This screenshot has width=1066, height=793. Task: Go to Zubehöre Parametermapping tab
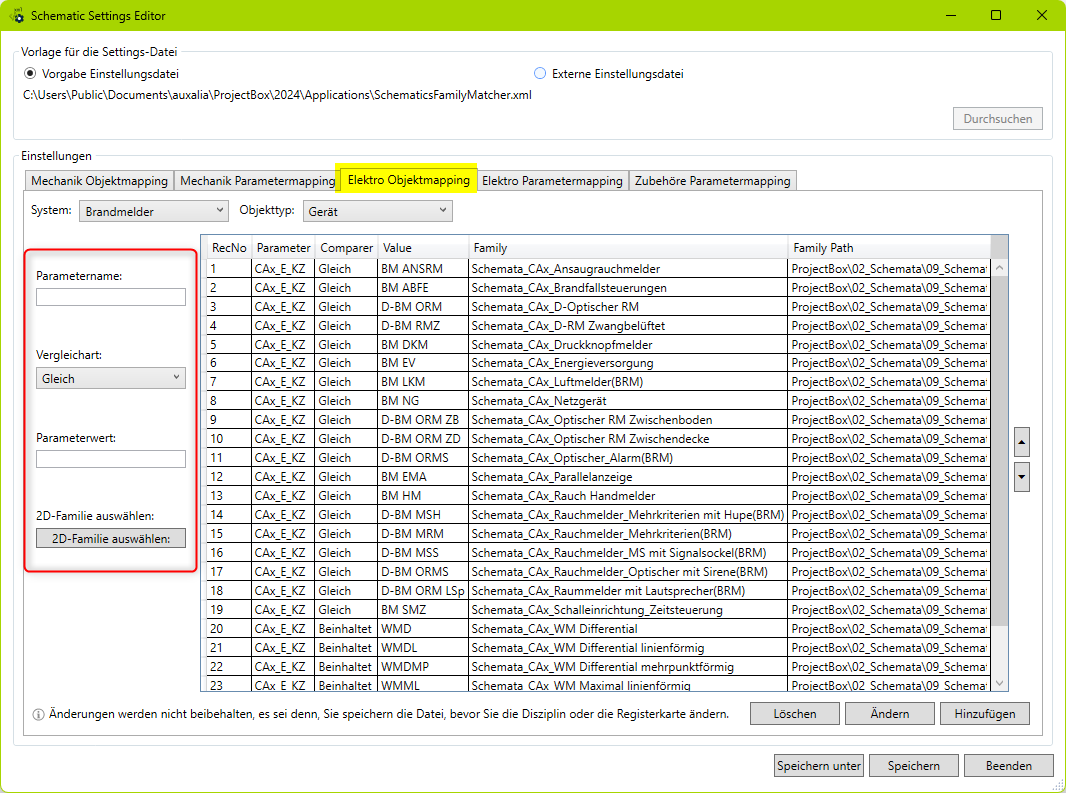click(713, 181)
